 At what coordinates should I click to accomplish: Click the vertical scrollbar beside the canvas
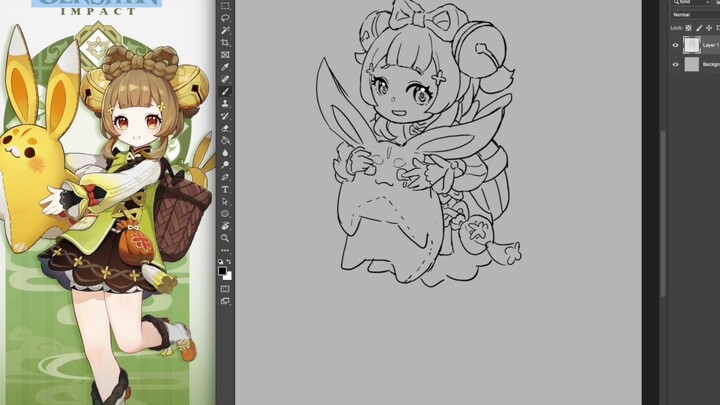point(663,214)
